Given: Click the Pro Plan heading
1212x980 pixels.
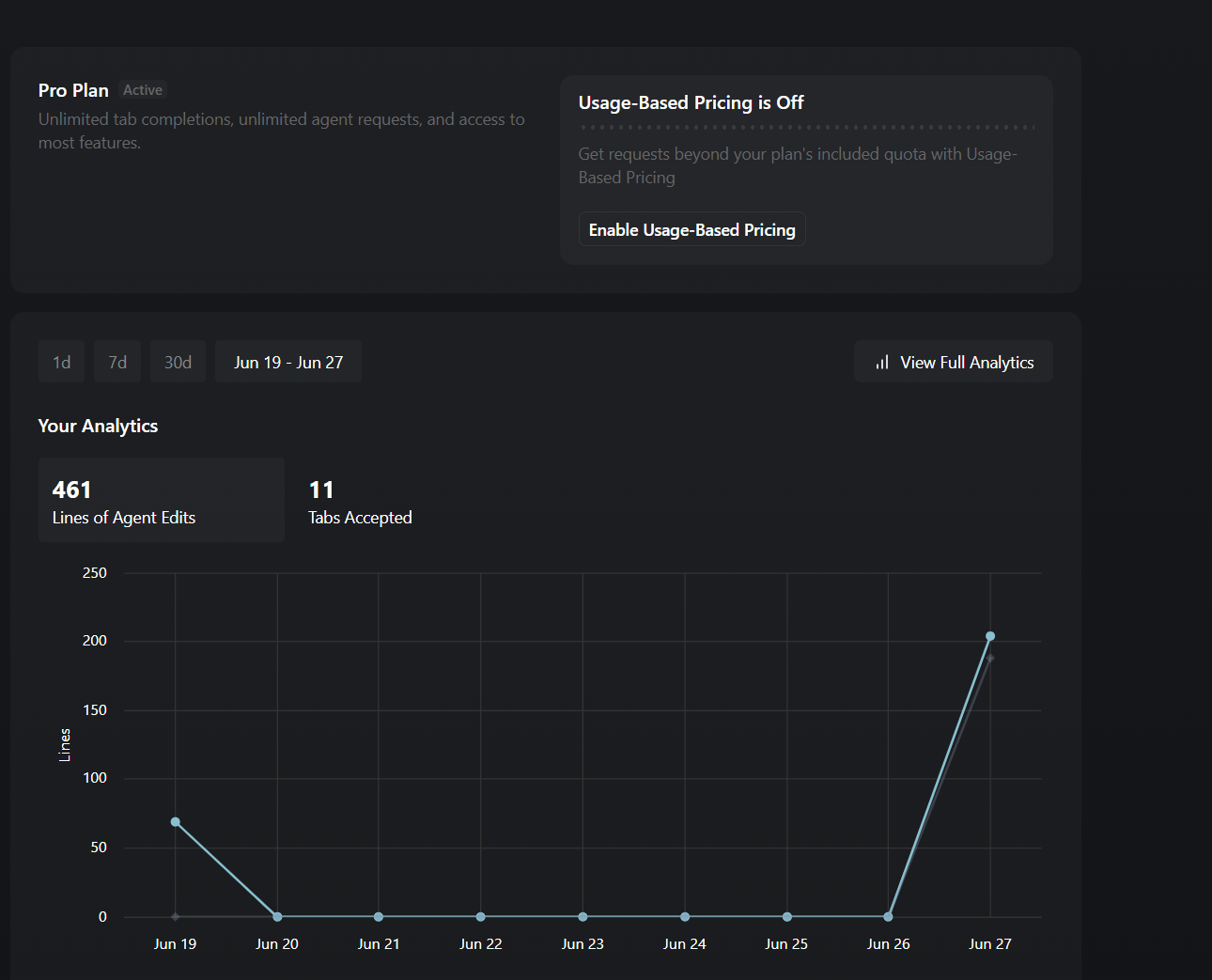Looking at the screenshot, I should tap(73, 90).
